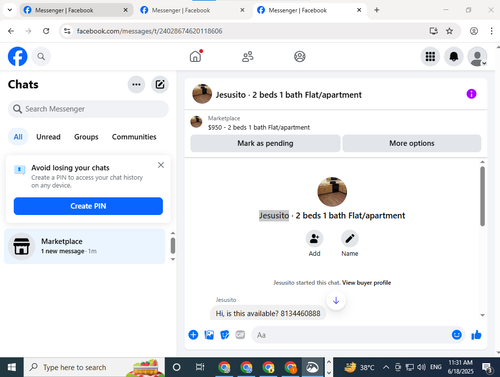The width and height of the screenshot is (500, 377).
Task: Click the Name edit pencil icon
Action: point(350,239)
